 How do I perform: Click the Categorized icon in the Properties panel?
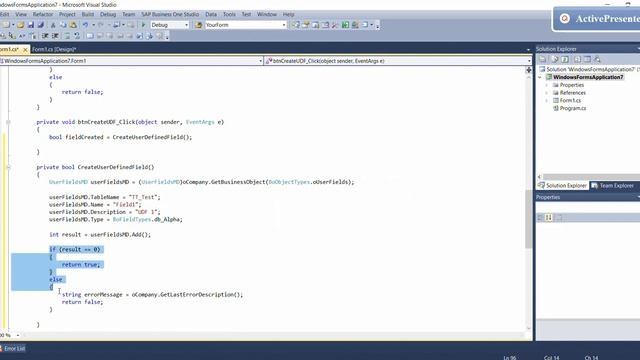pyautogui.click(x=540, y=218)
